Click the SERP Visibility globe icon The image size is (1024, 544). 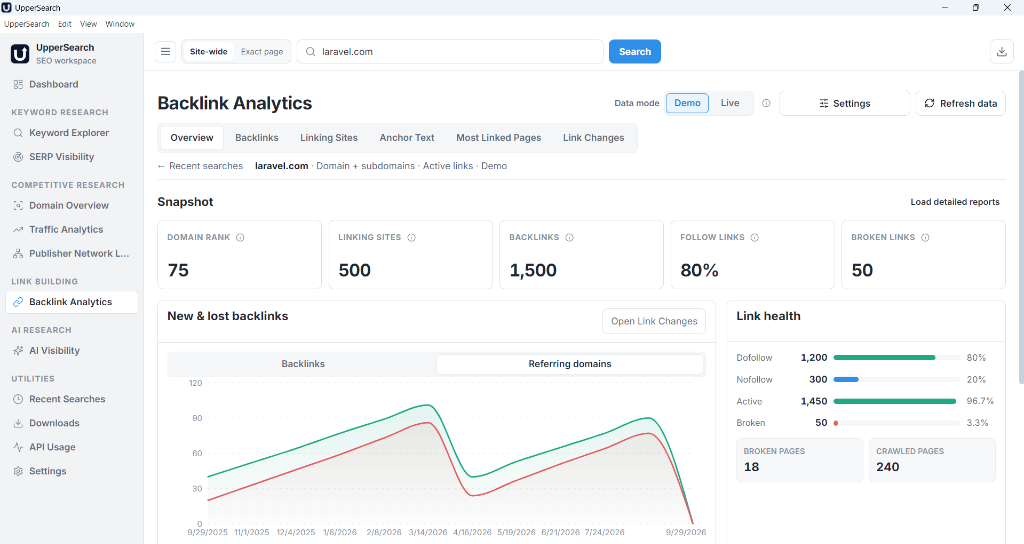point(18,157)
